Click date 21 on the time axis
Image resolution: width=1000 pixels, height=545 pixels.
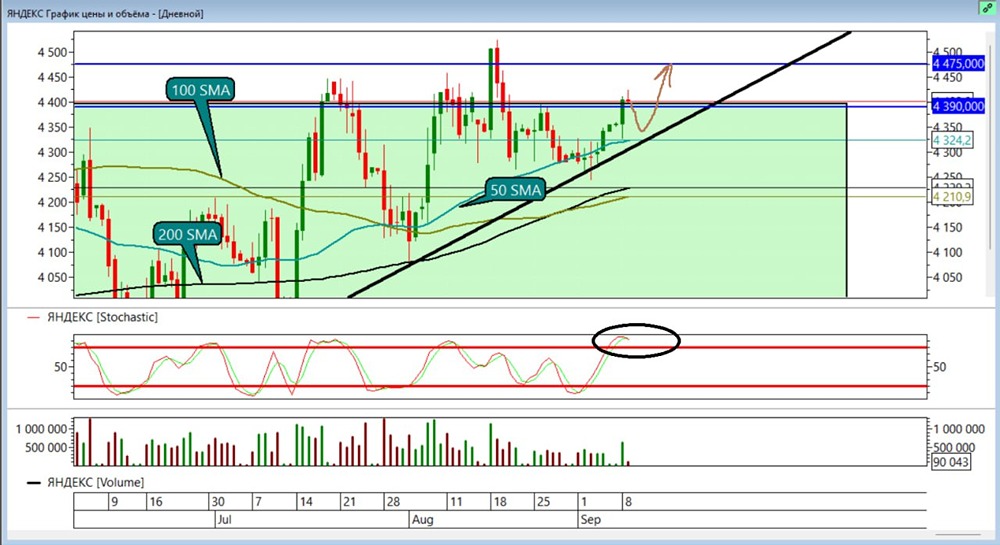349,502
